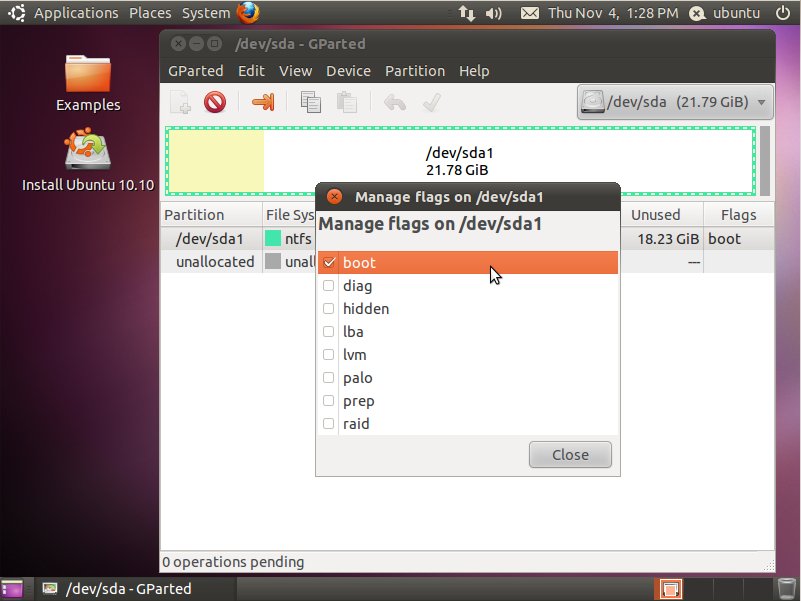
Task: Click the /dev/sda1 graphical partition block
Action: (x=460, y=161)
